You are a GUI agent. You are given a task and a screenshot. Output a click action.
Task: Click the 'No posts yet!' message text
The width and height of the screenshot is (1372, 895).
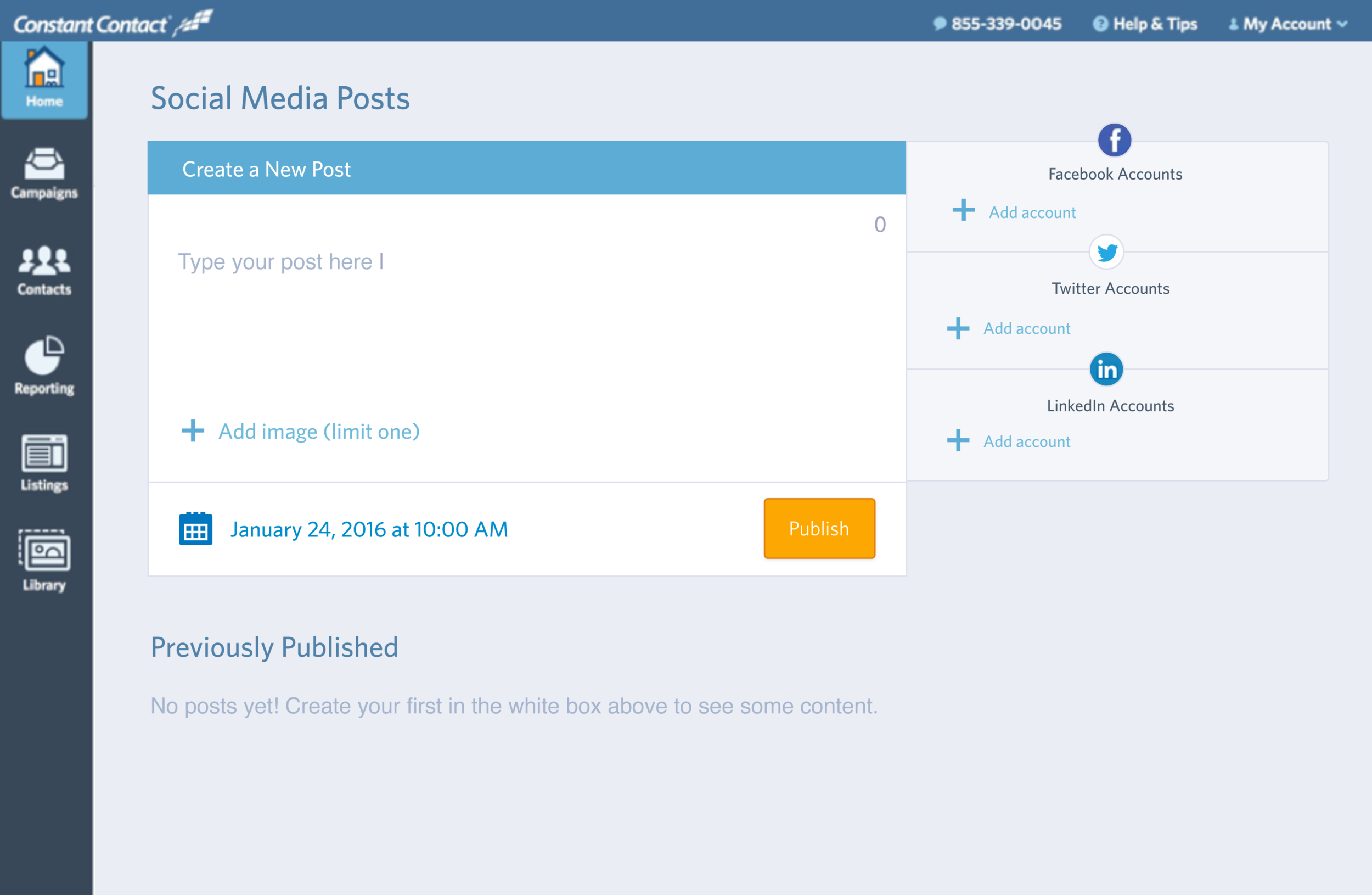tap(514, 706)
